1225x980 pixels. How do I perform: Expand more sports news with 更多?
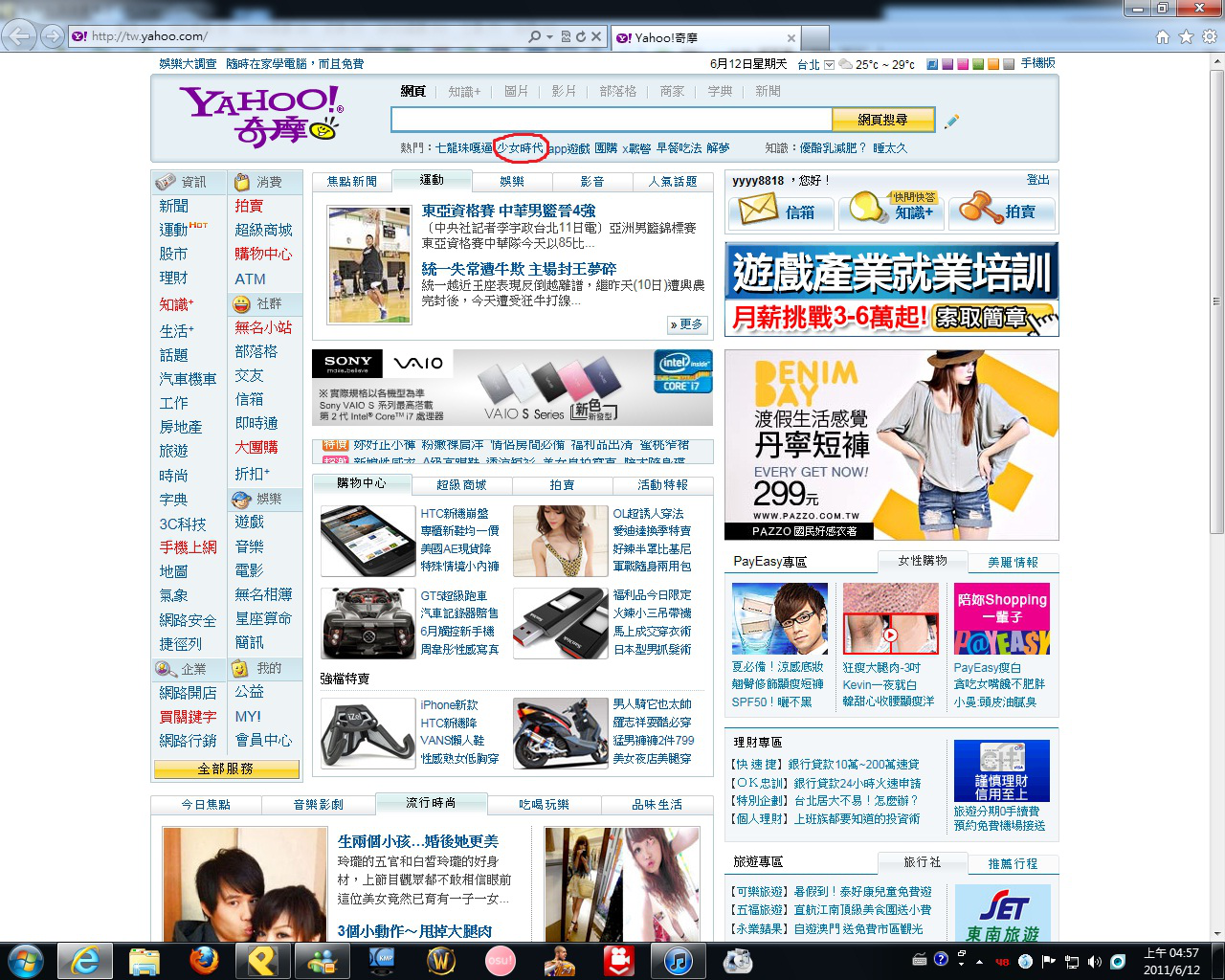(686, 324)
